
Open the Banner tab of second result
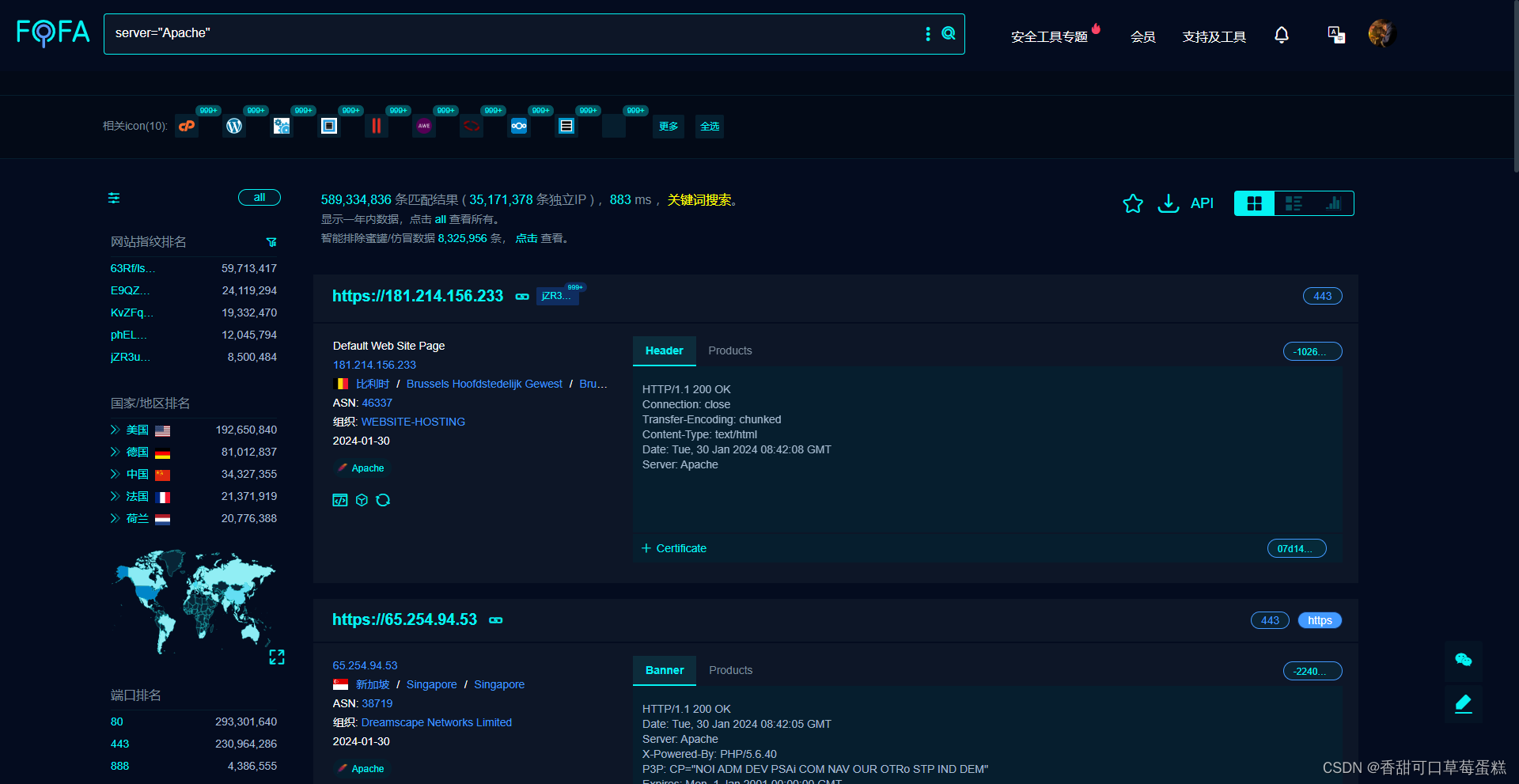(665, 670)
